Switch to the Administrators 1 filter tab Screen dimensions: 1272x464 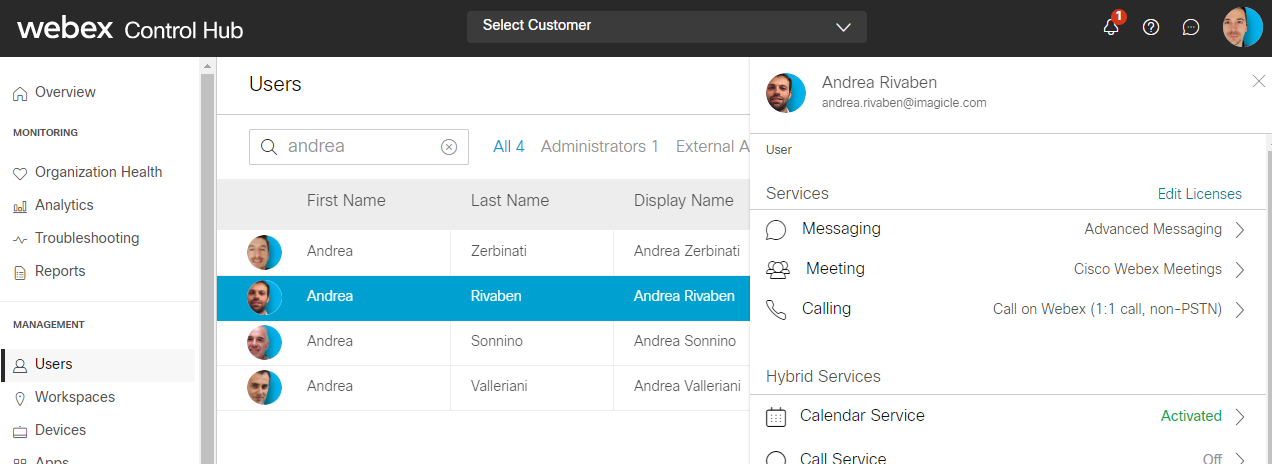(x=599, y=146)
